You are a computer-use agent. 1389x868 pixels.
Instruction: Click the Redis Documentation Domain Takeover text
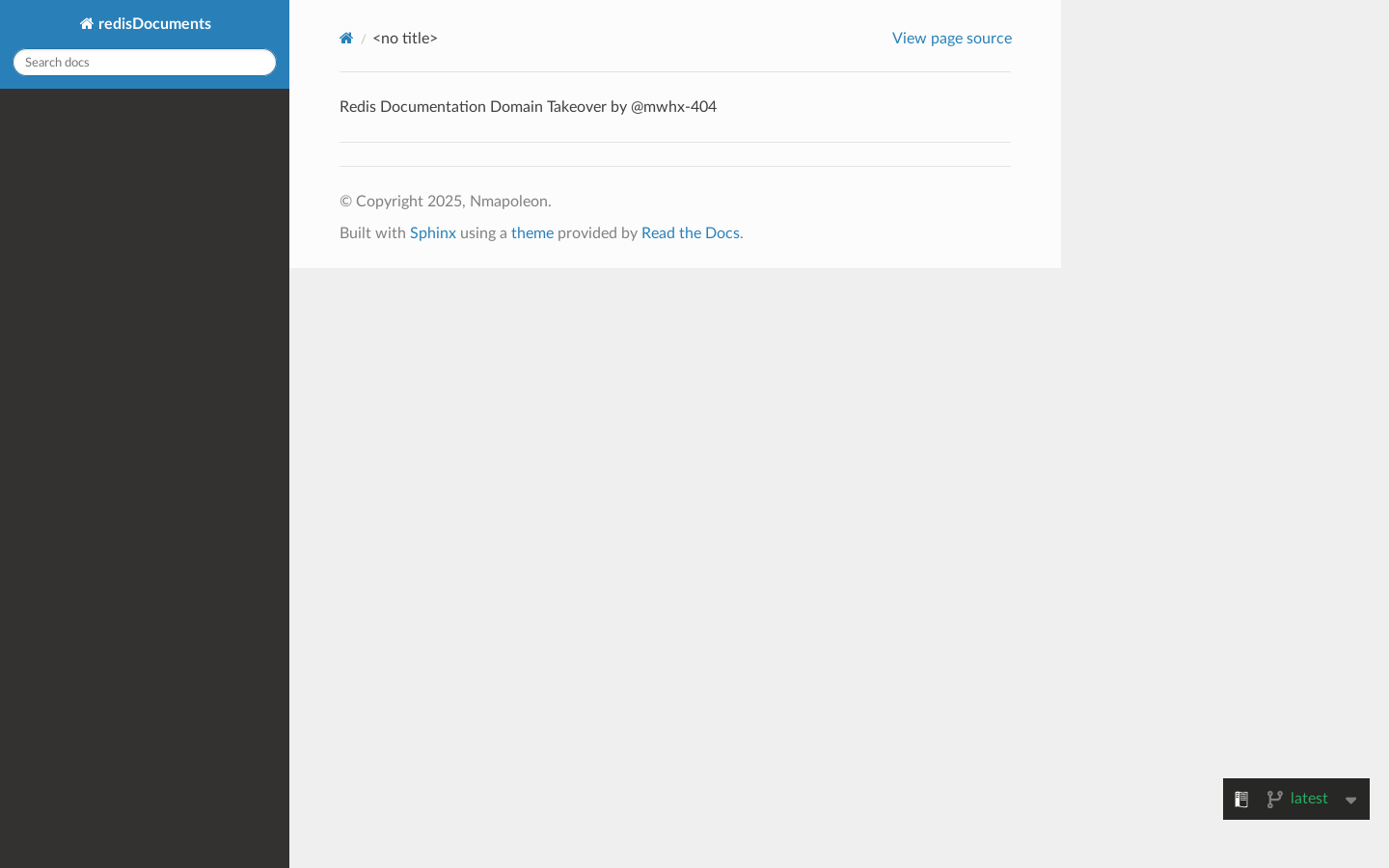coord(528,106)
